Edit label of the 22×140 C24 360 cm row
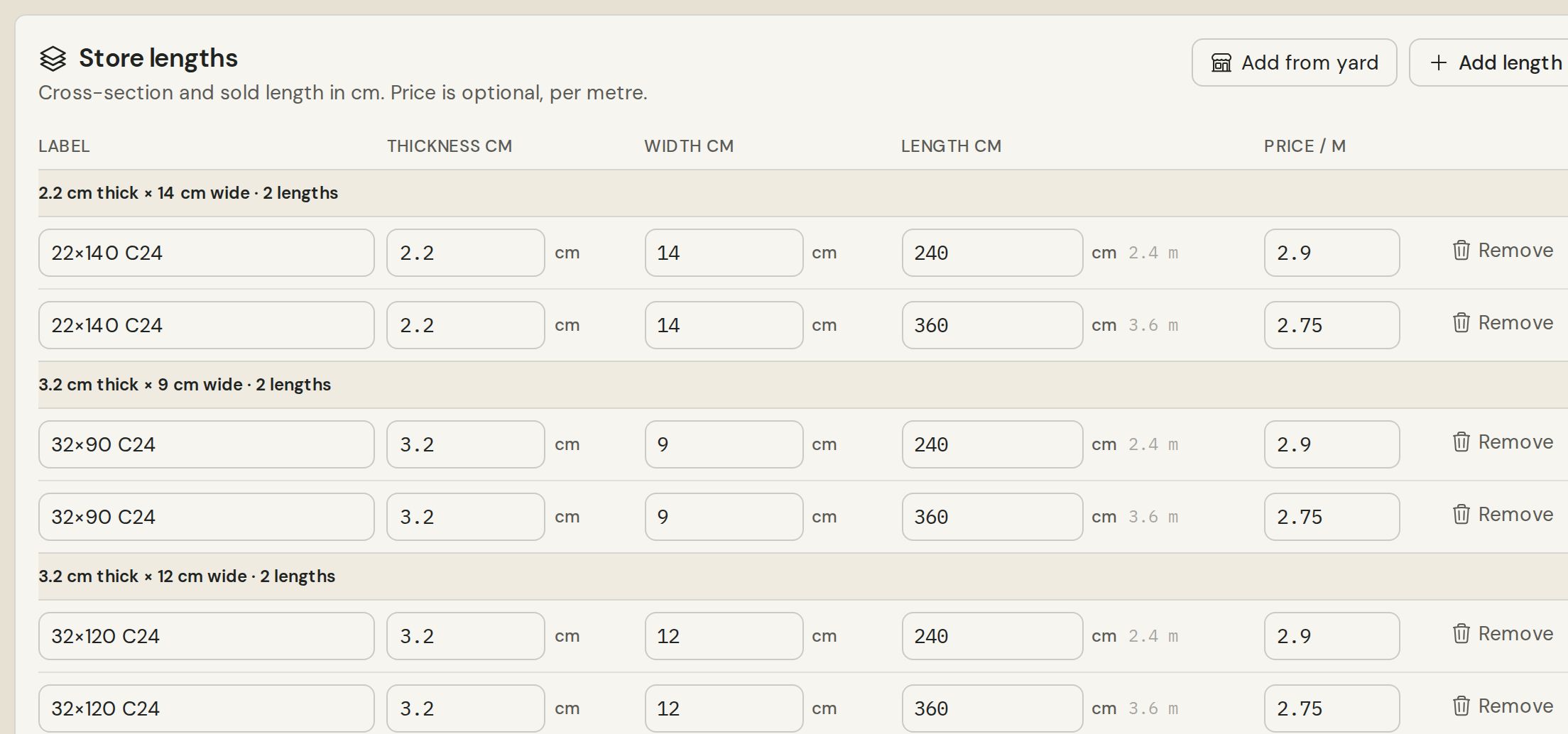The height and width of the screenshot is (734, 1568). pos(206,325)
